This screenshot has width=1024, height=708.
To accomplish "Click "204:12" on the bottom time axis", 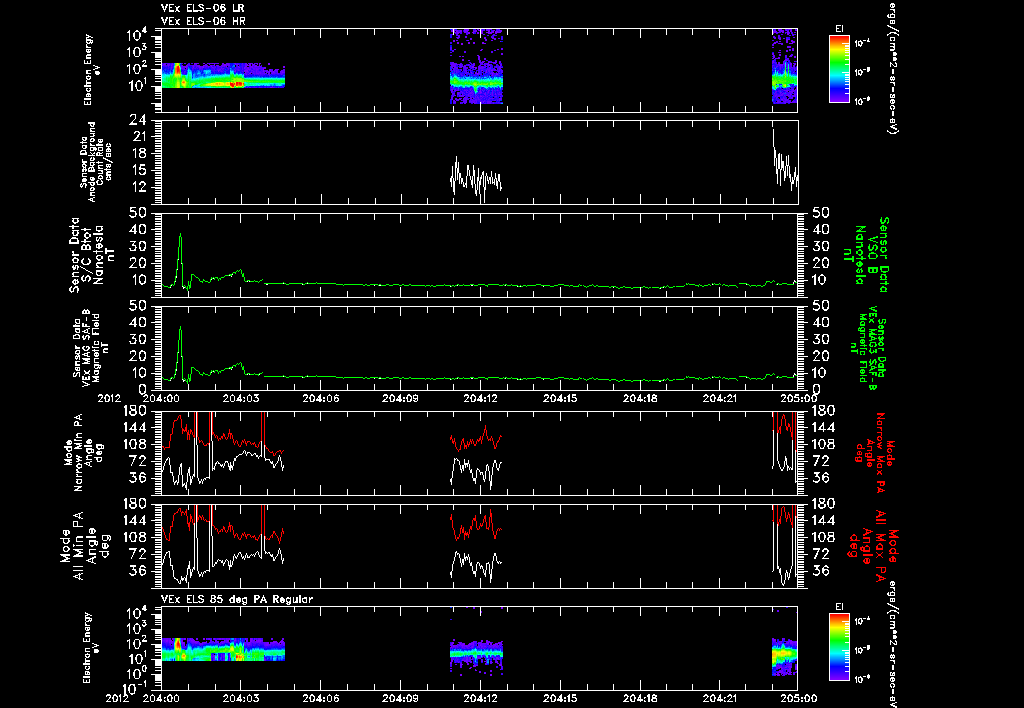I will pyautogui.click(x=481, y=698).
